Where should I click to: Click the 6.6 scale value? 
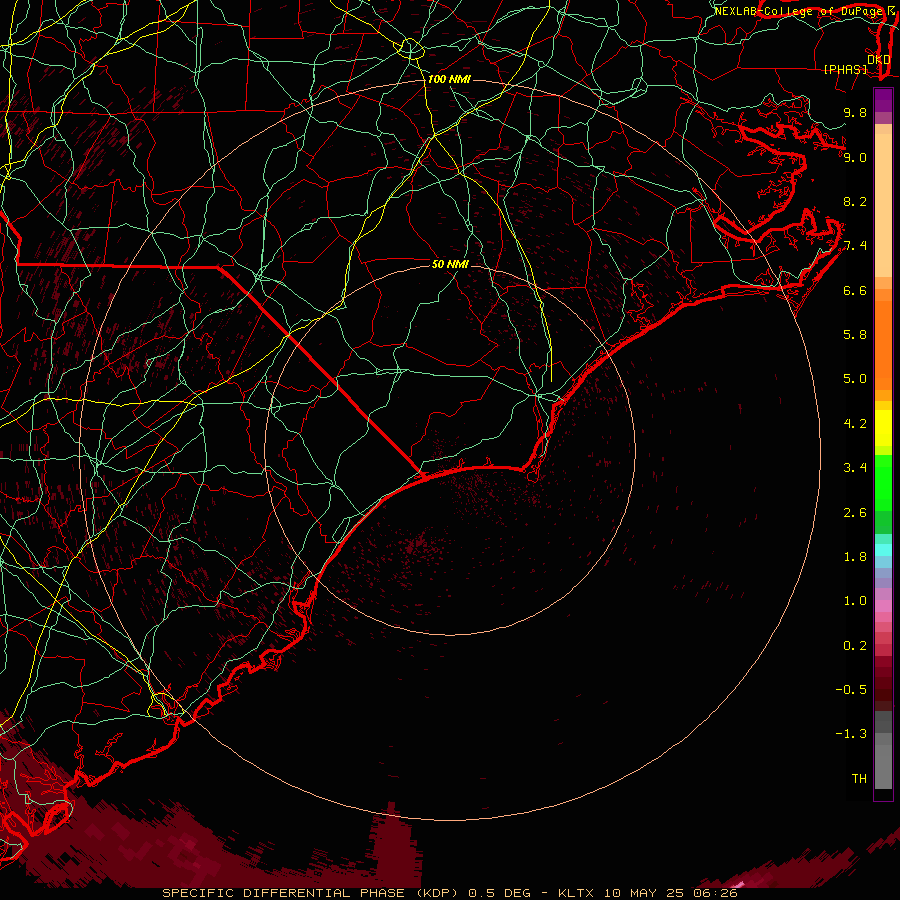pos(855,290)
